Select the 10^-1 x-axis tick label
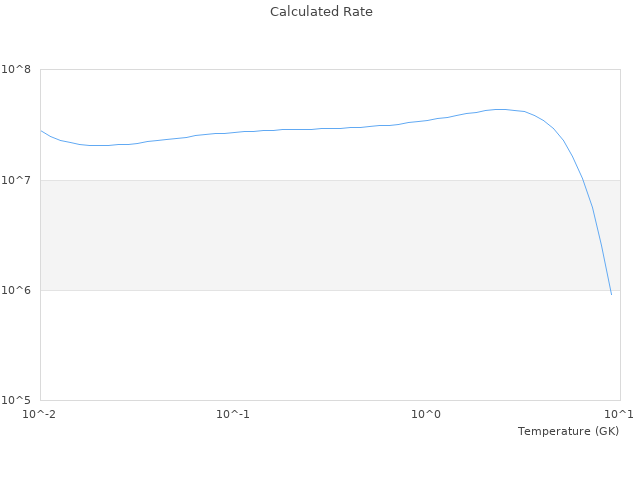 coord(233,414)
